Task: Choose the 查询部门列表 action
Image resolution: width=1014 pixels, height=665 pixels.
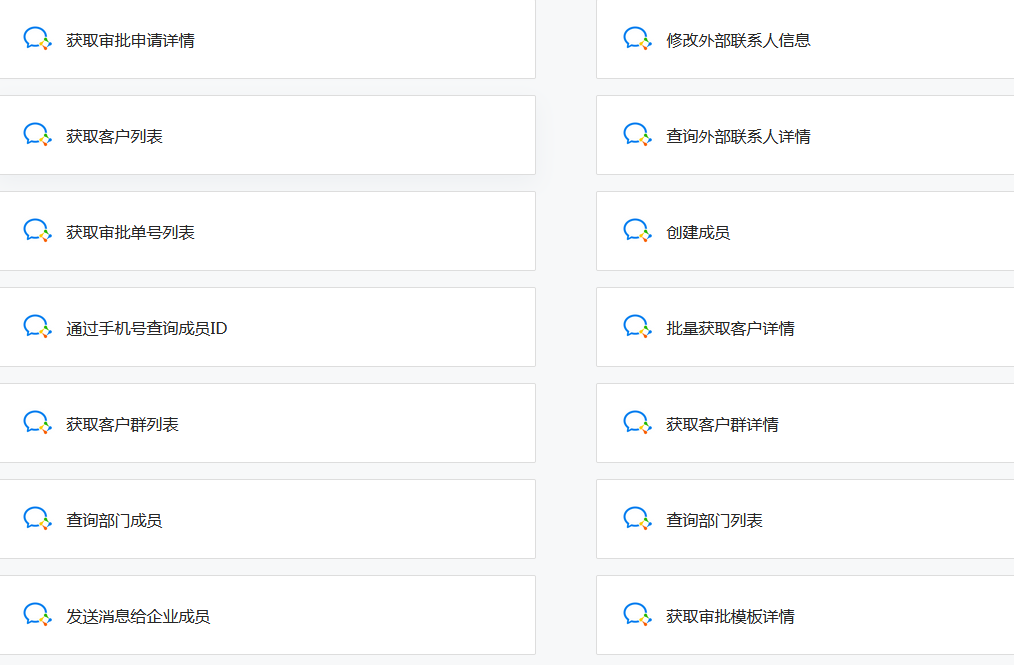Action: (x=805, y=519)
